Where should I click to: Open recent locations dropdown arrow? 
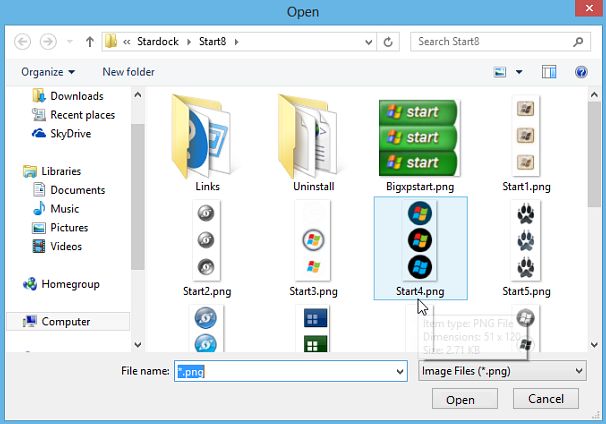coord(70,41)
